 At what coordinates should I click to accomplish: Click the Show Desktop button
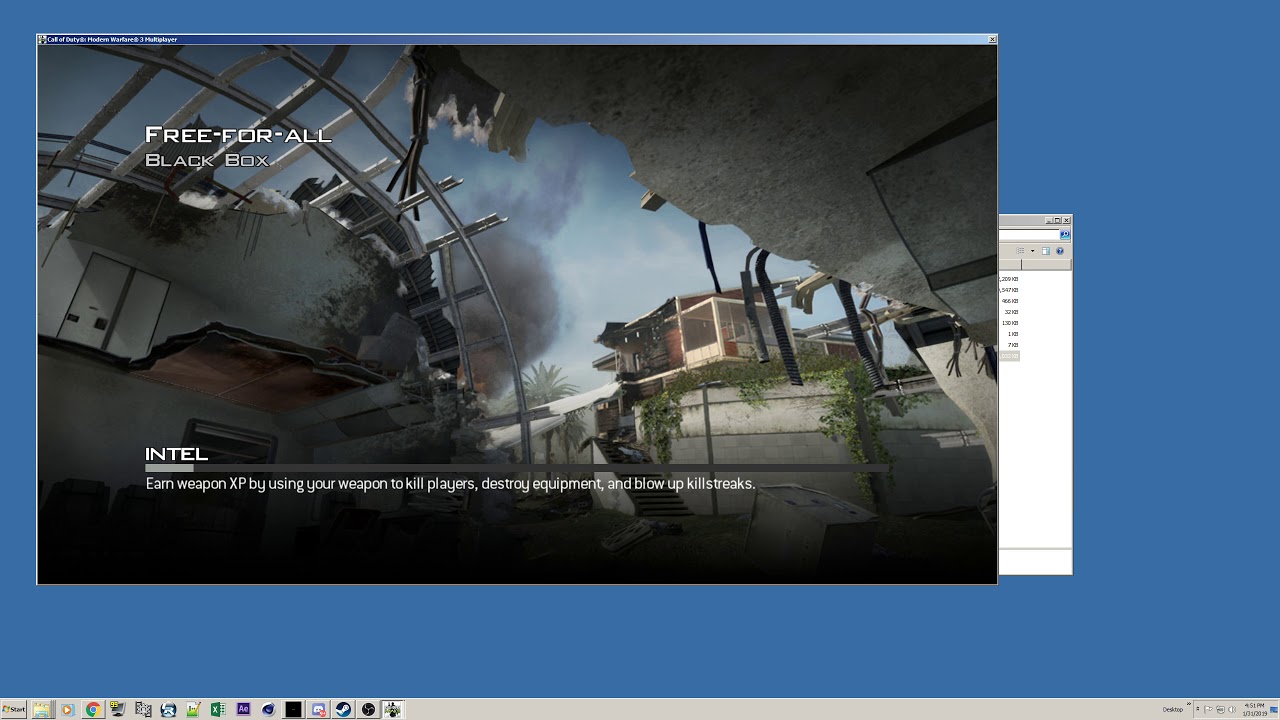[x=1274, y=709]
